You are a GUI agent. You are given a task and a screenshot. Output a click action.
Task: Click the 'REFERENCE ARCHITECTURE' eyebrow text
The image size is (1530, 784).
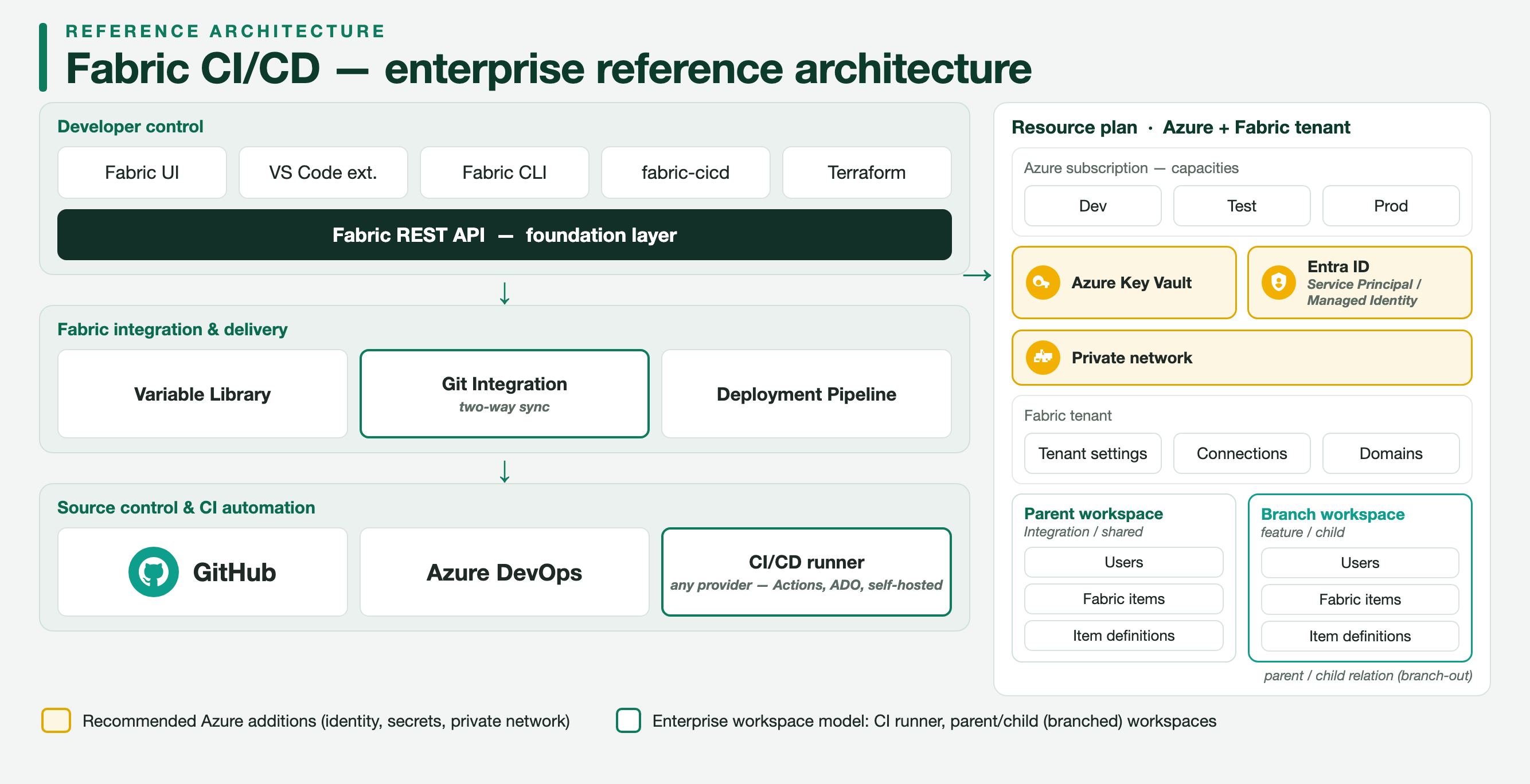[x=226, y=31]
